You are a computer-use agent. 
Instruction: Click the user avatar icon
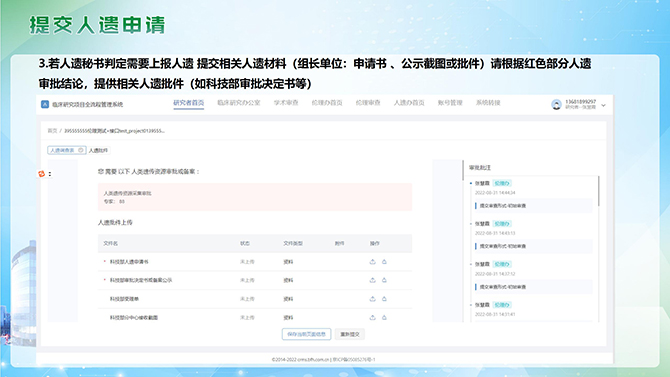click(x=556, y=104)
